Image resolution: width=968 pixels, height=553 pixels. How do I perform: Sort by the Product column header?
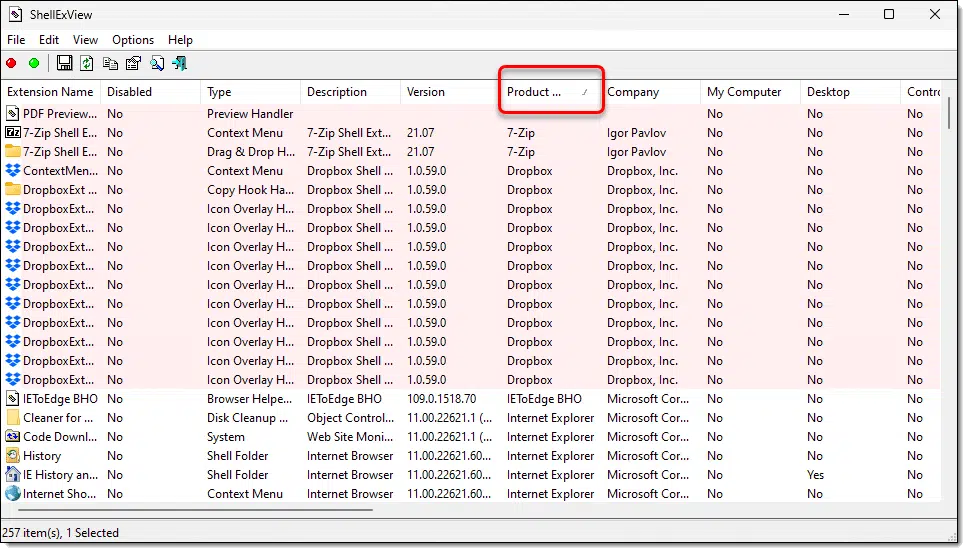click(x=551, y=92)
